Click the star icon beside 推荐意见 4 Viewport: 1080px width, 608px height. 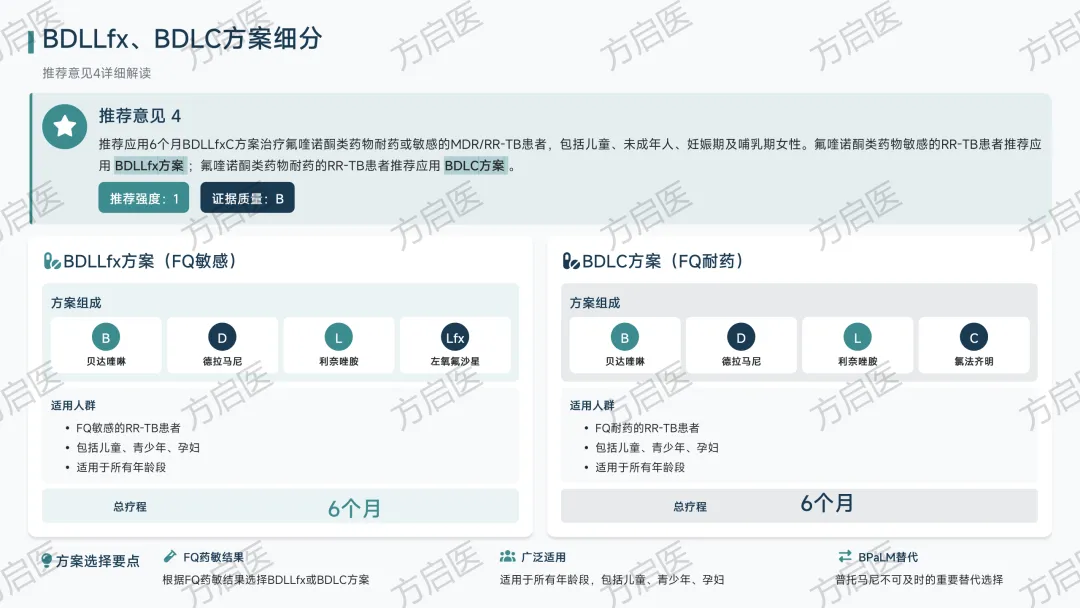[x=65, y=126]
